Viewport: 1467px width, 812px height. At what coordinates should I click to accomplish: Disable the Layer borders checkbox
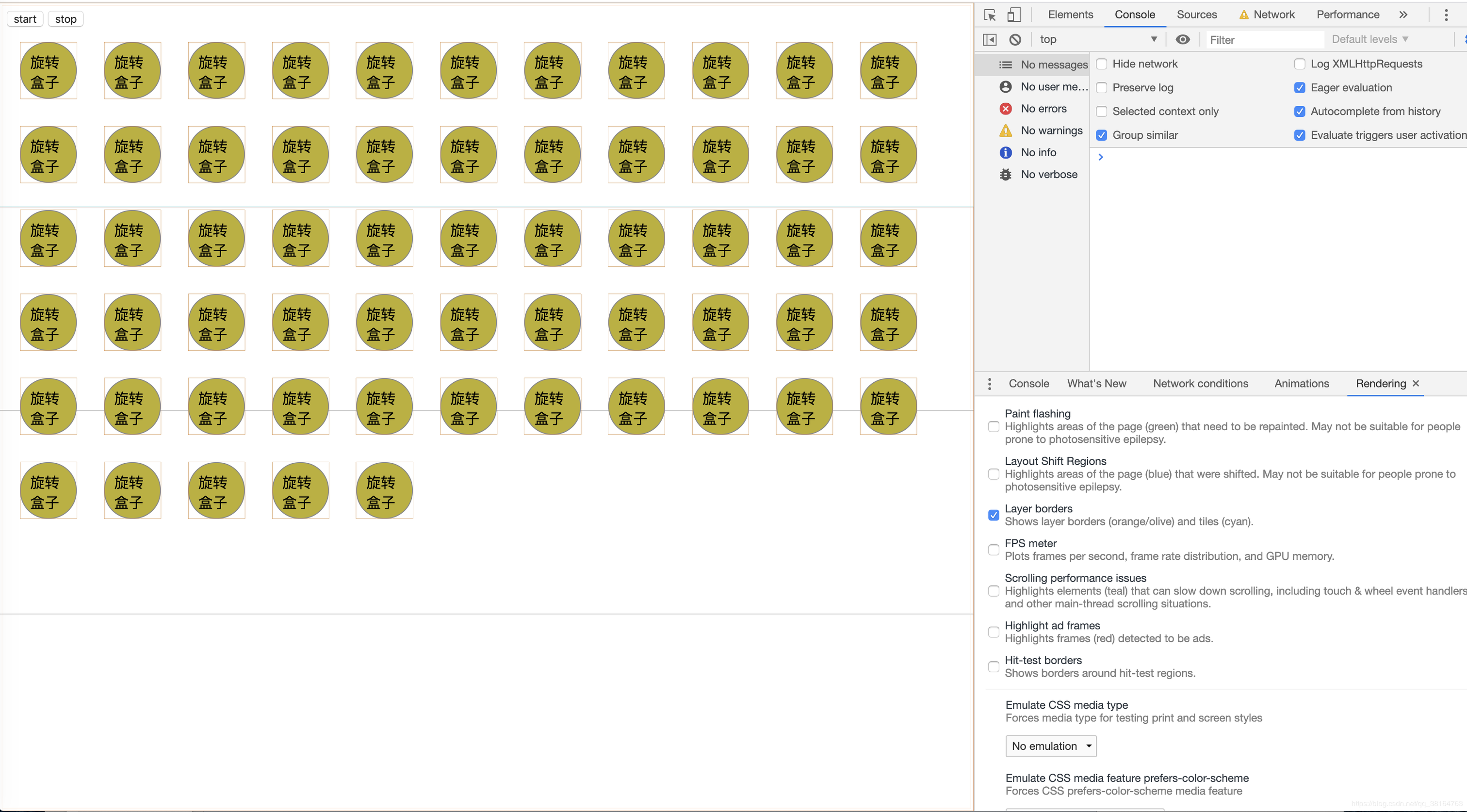coord(993,515)
